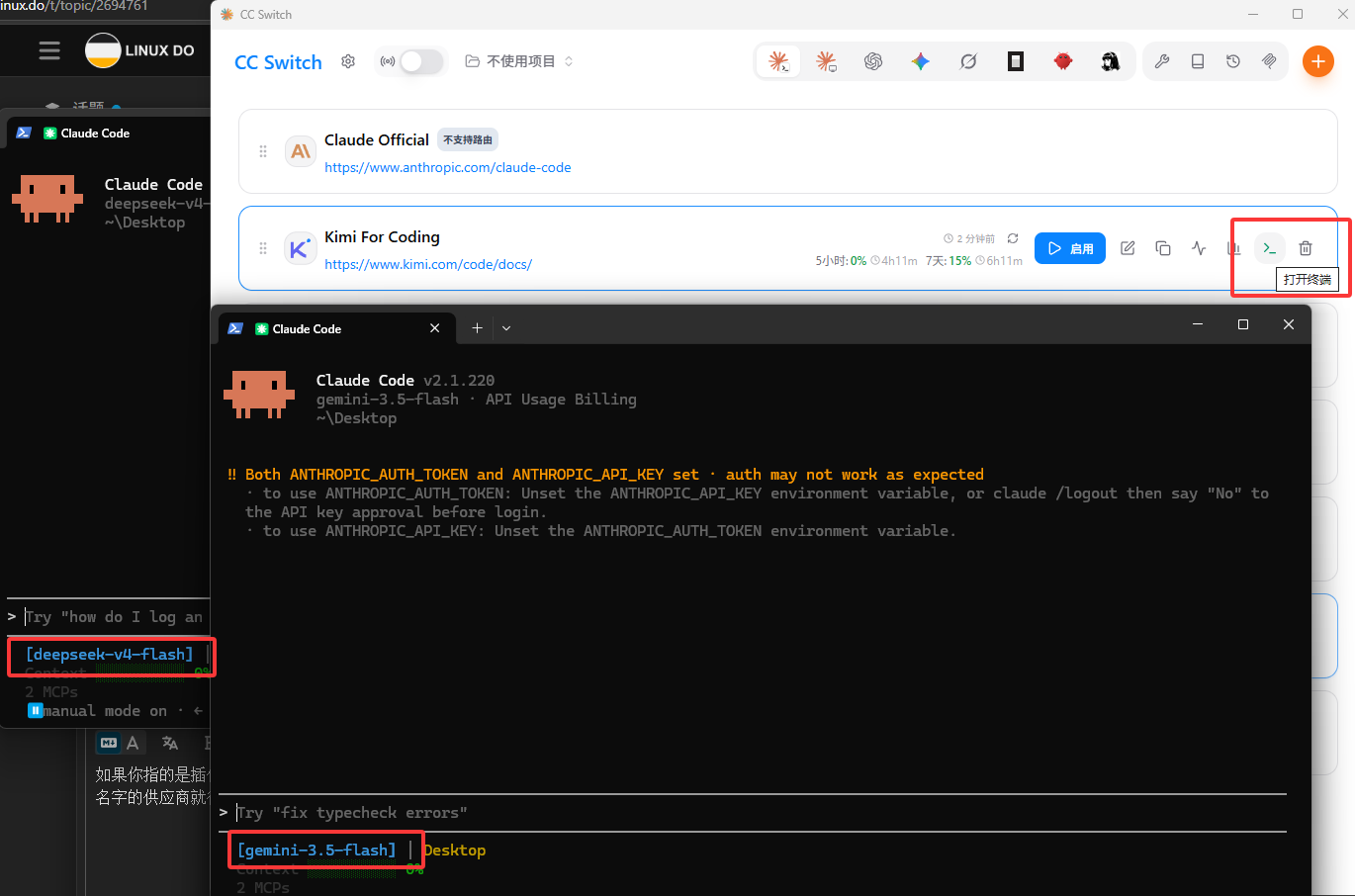This screenshot has height=896, width=1355.
Task: Toggle the Markdown editor mode icon
Action: (x=109, y=743)
